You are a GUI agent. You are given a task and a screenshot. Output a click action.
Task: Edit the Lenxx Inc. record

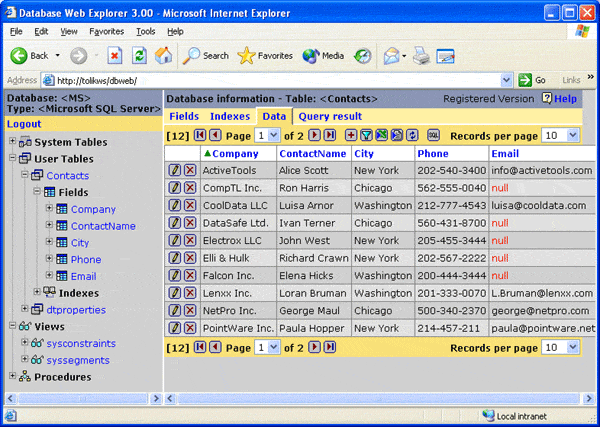pos(174,293)
